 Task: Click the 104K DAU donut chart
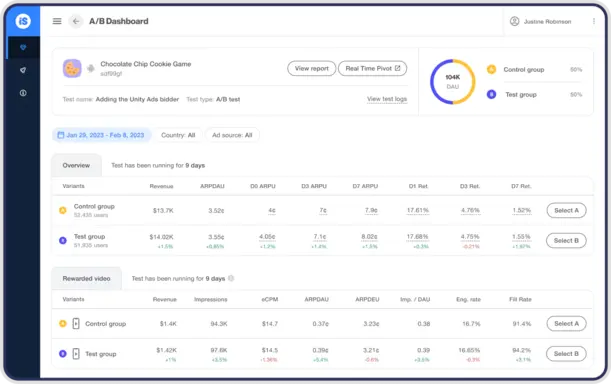coord(452,81)
